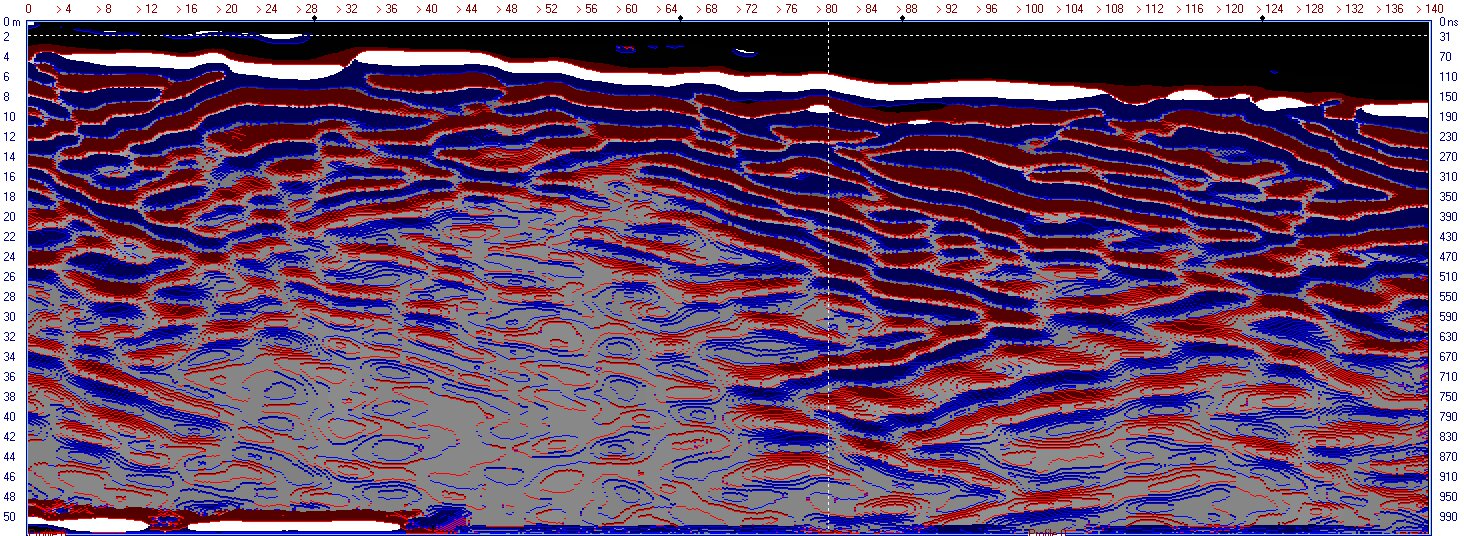Click time label '590' on right axis

[1447, 316]
